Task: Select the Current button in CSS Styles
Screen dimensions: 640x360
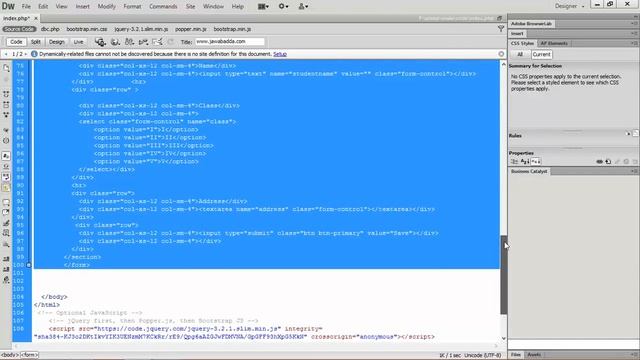Action: (542, 54)
